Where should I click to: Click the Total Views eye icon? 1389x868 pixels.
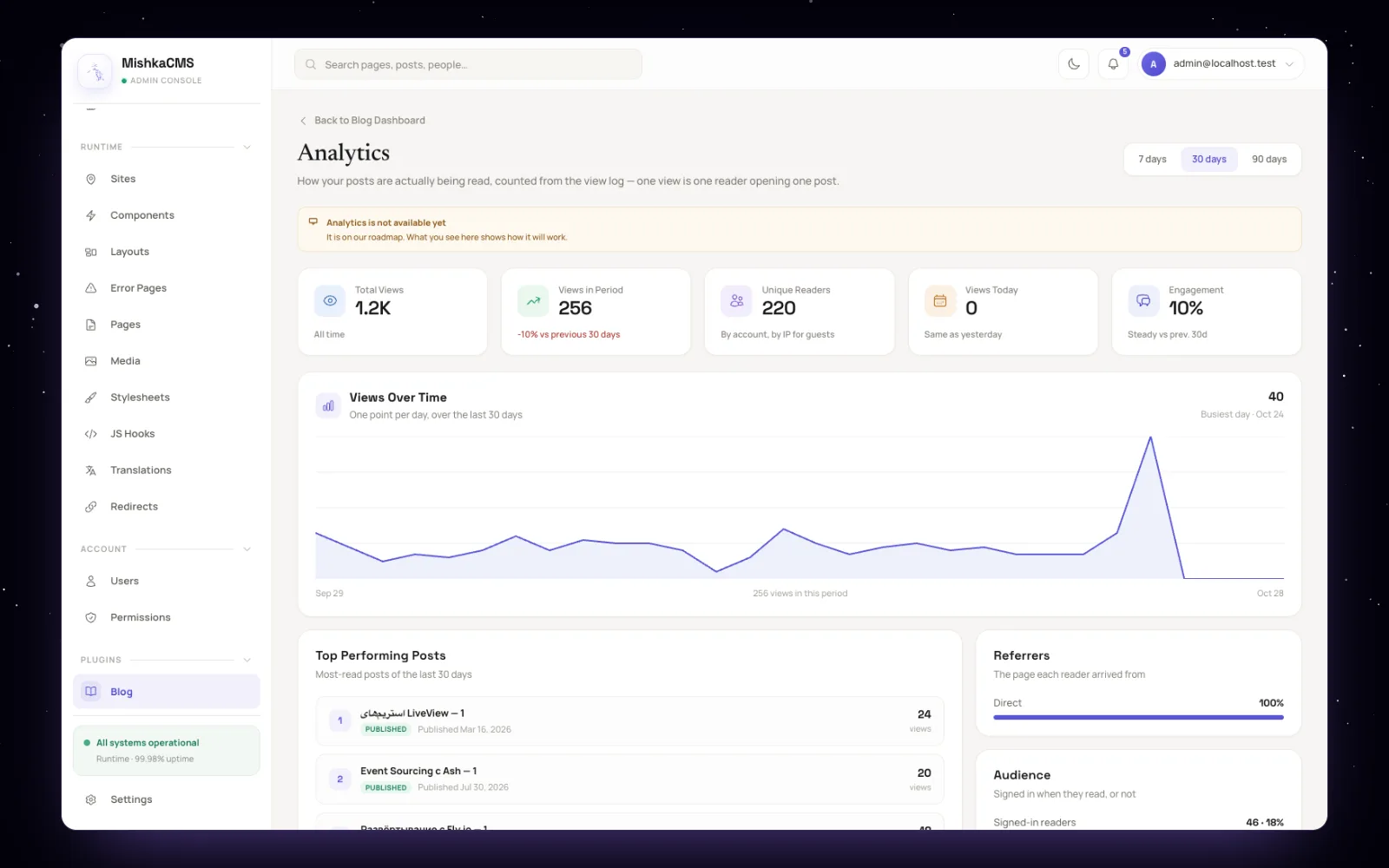[330, 301]
